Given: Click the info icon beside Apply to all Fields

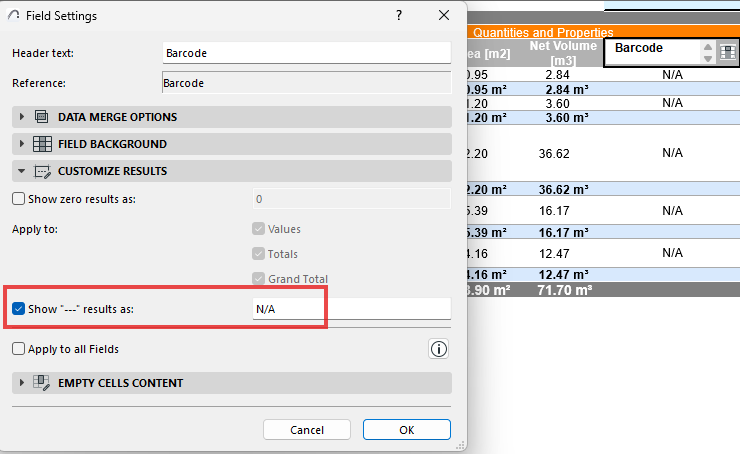Looking at the screenshot, I should pyautogui.click(x=439, y=349).
